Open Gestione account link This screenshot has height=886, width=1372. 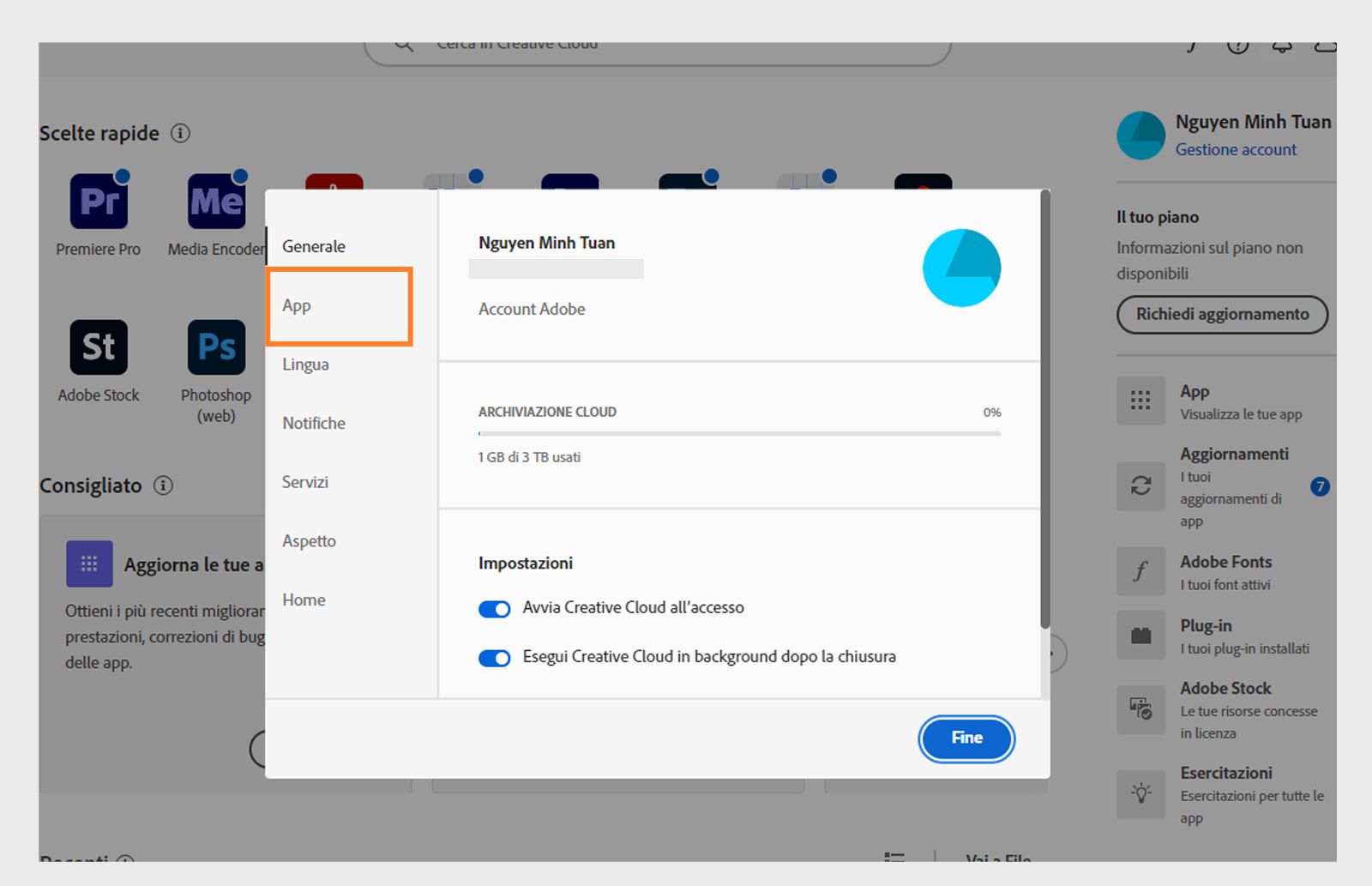[1236, 149]
